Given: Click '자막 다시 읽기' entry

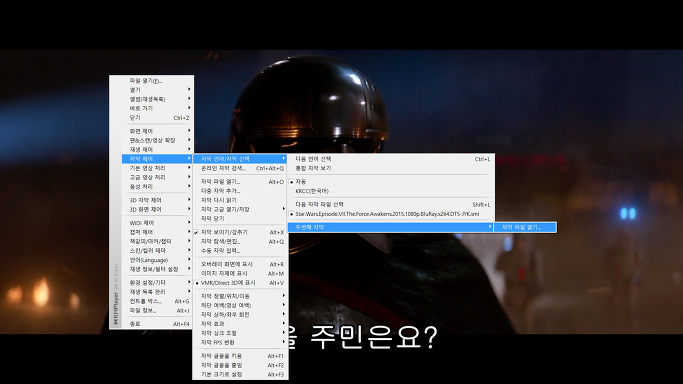Looking at the screenshot, I should pos(240,200).
